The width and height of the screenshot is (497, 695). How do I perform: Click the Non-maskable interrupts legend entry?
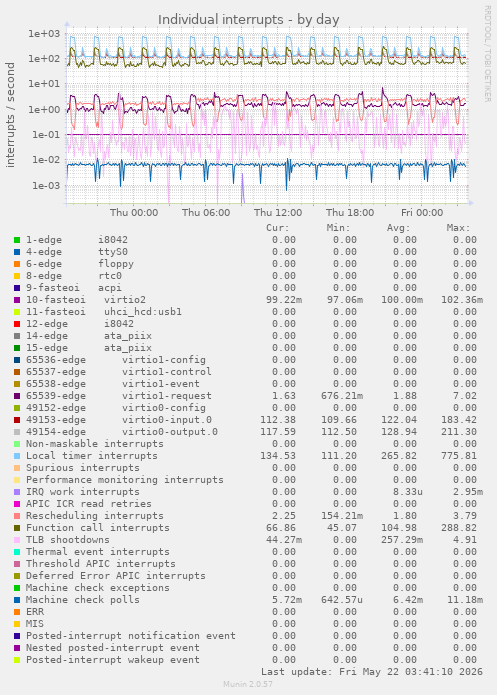pyautogui.click(x=95, y=444)
